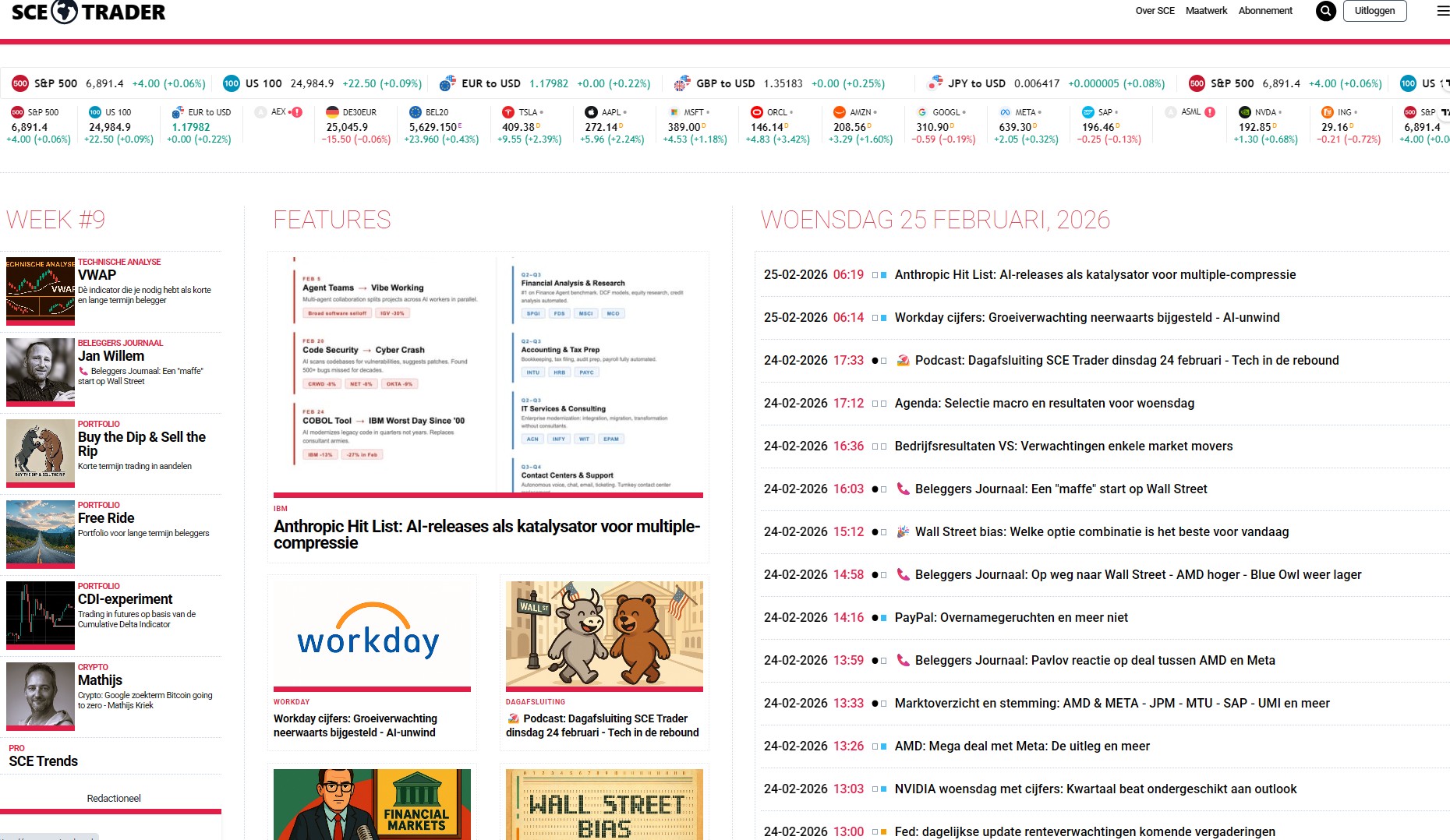Open the Jan Willem Beleggers Journaal link
Viewport: 1450px width, 840px height.
coord(111,356)
